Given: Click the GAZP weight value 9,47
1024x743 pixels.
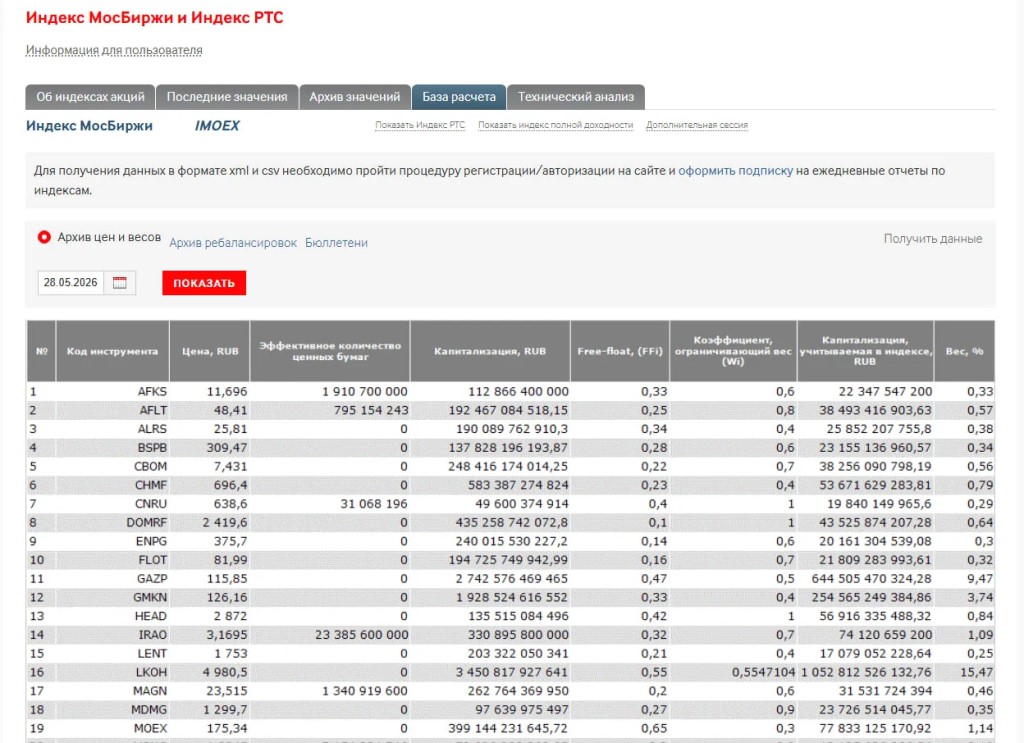Looking at the screenshot, I should [x=980, y=579].
